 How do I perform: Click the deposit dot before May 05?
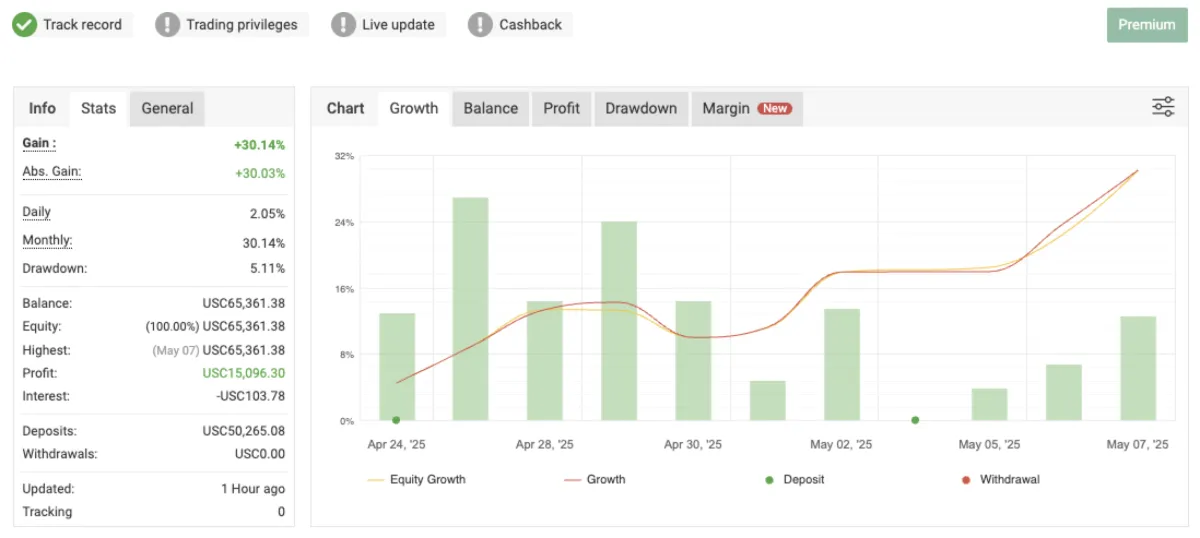(x=915, y=420)
